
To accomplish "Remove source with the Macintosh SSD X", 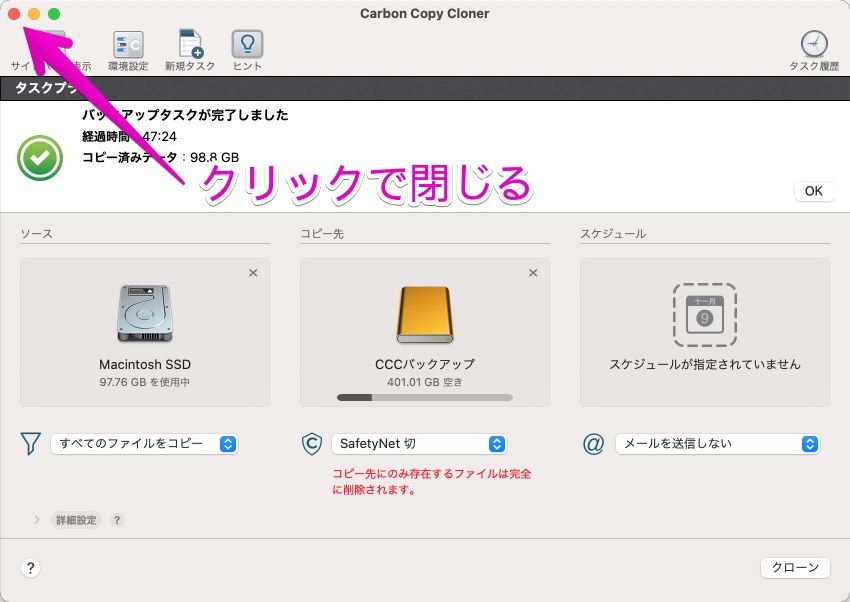I will 253,273.
